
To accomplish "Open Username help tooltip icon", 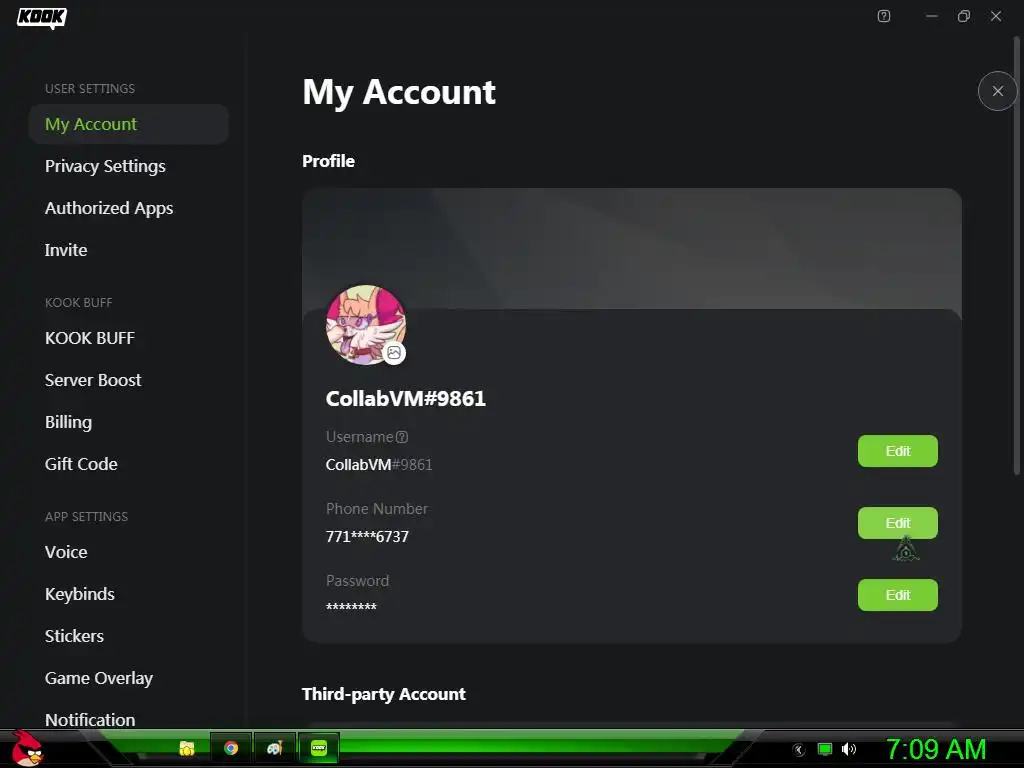I will click(x=402, y=437).
